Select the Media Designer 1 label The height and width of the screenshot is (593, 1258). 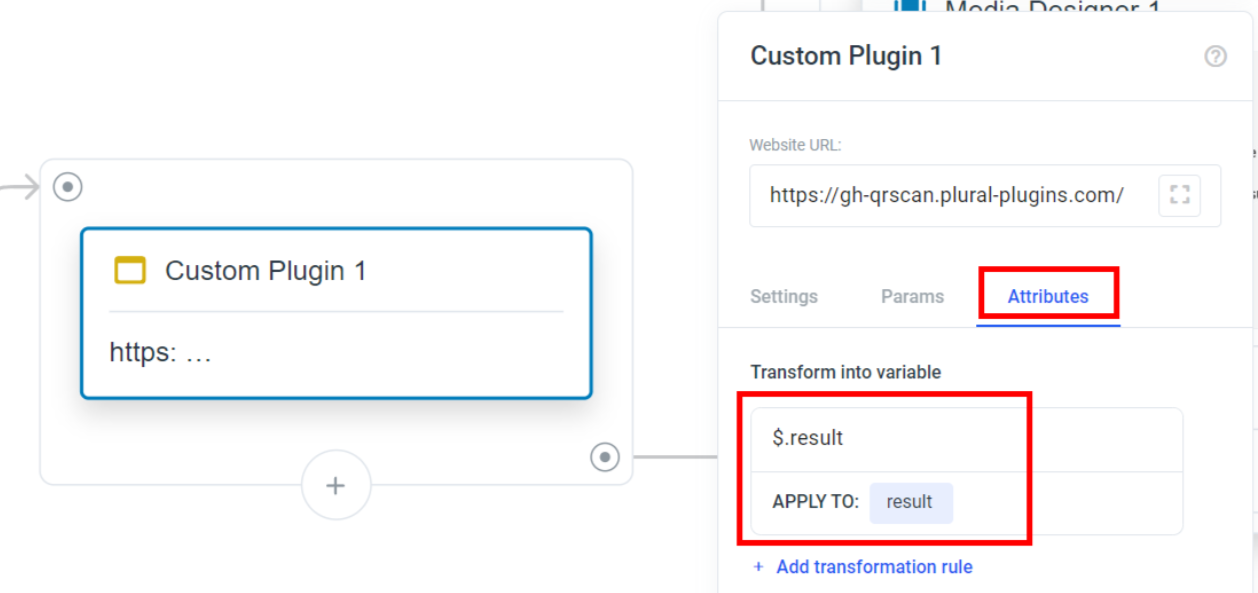[1052, 8]
